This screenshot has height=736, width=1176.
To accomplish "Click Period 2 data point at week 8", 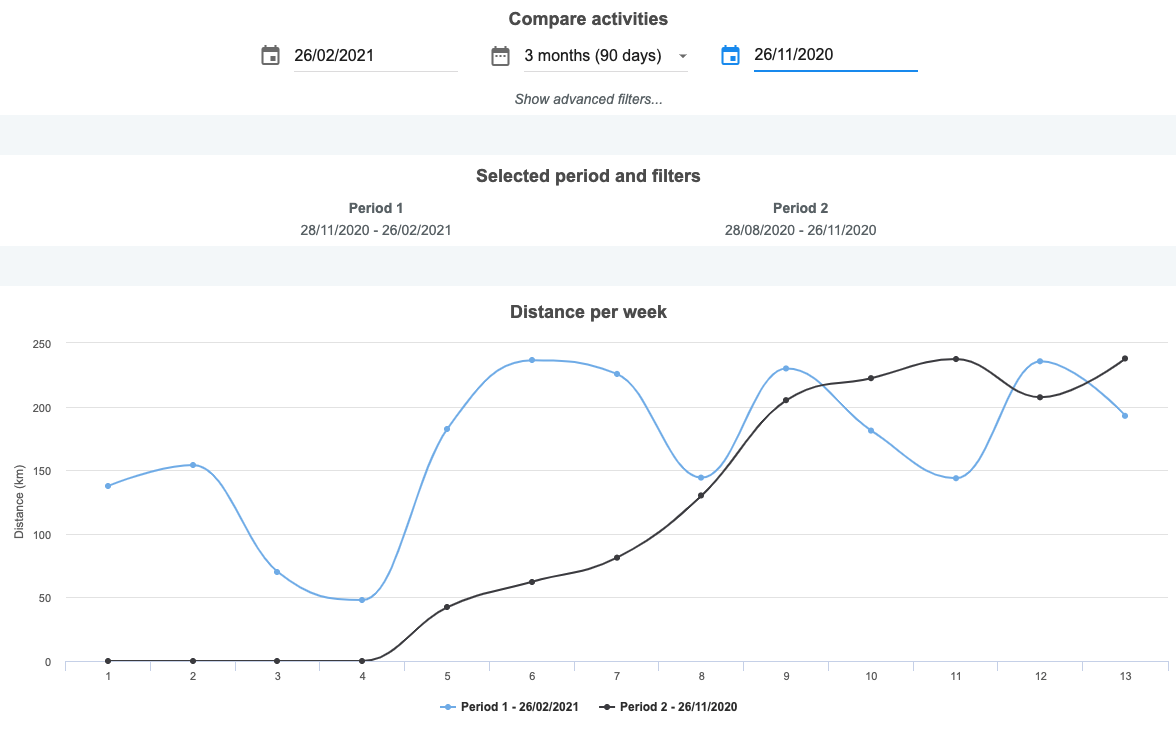I will click(701, 496).
